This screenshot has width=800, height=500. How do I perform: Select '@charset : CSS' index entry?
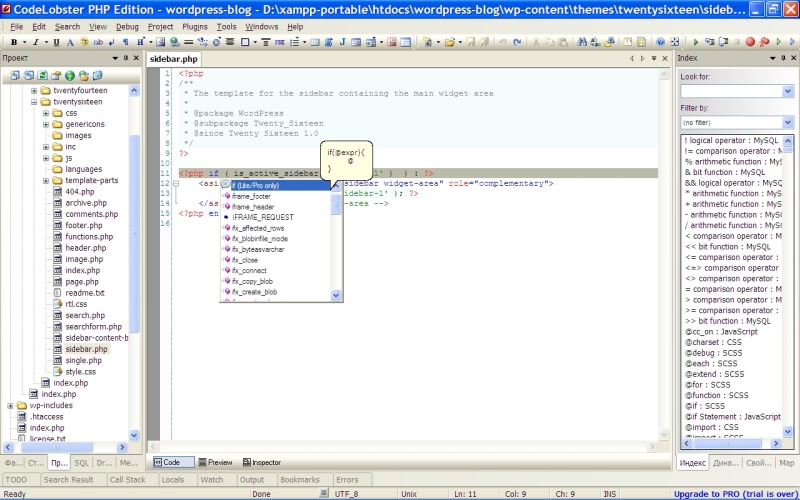tap(711, 342)
